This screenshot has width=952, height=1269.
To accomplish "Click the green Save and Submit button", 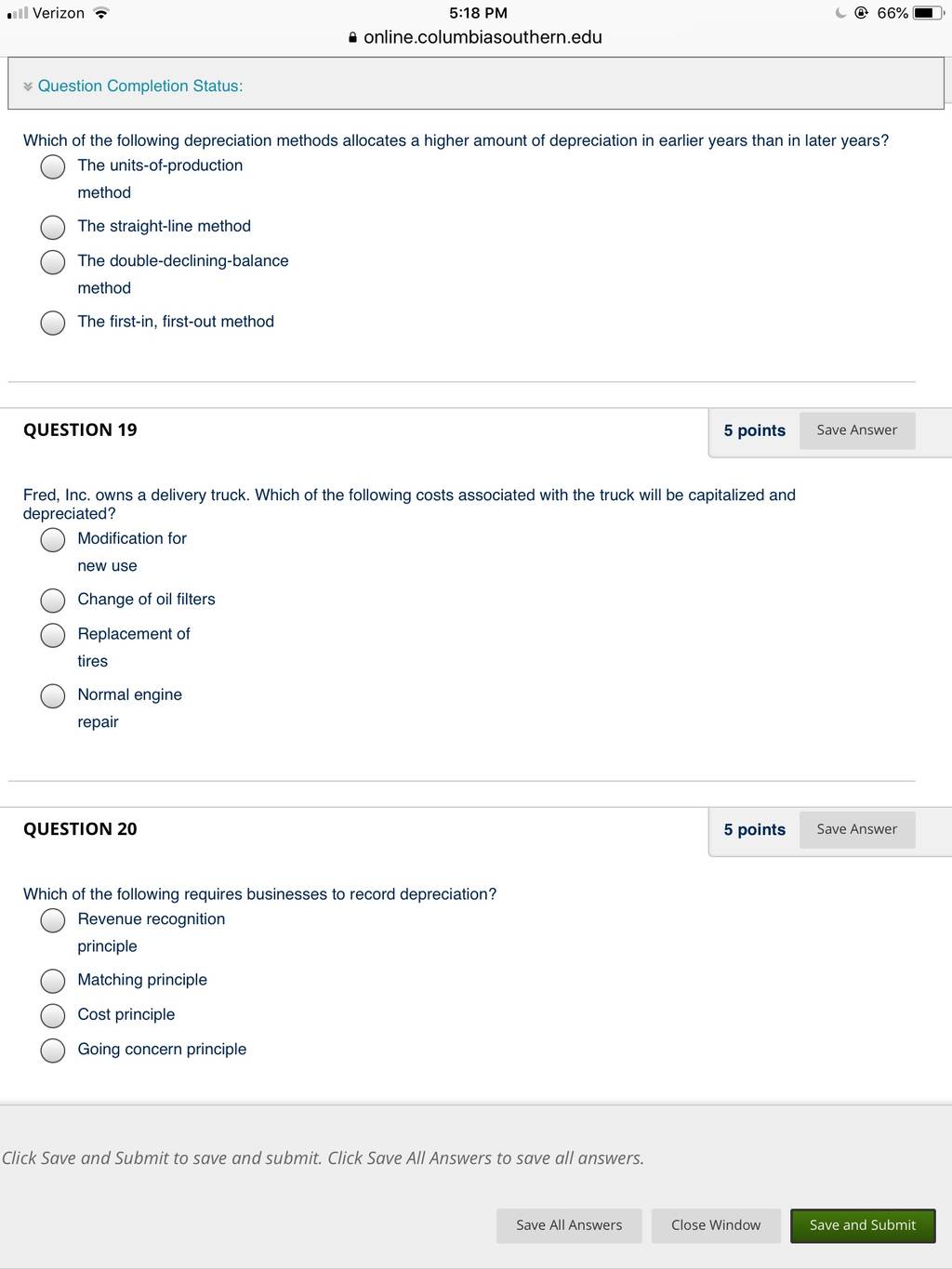I will pos(863,1225).
